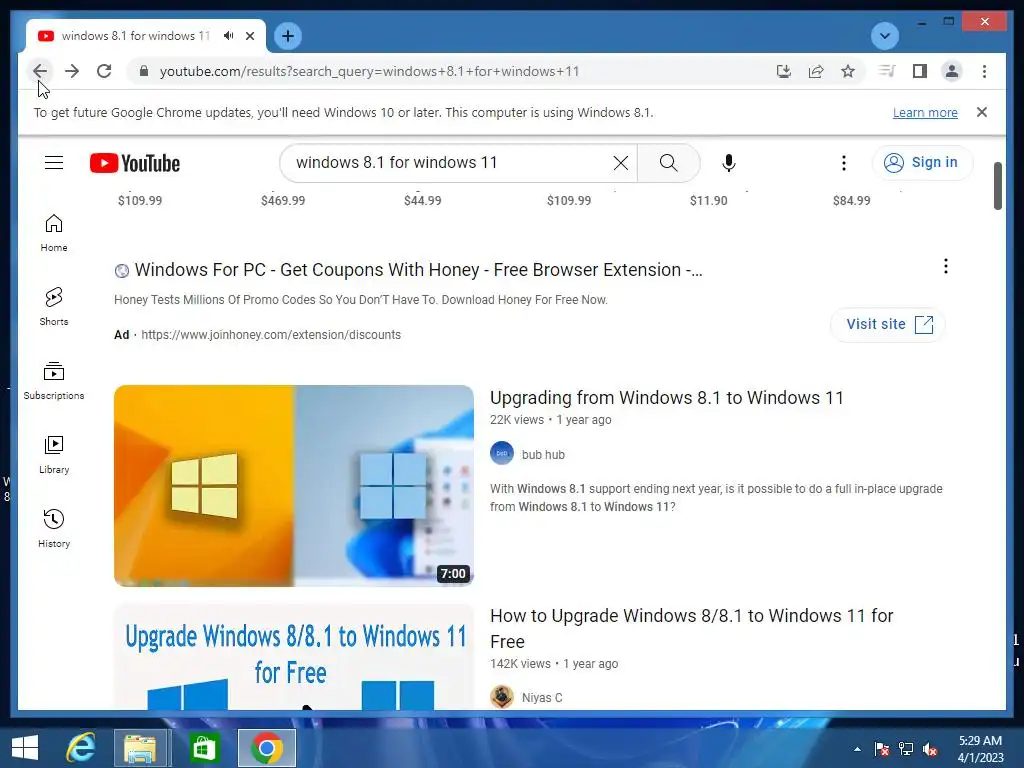
Task: Sign in to YouTube
Action: pyautogui.click(x=922, y=163)
